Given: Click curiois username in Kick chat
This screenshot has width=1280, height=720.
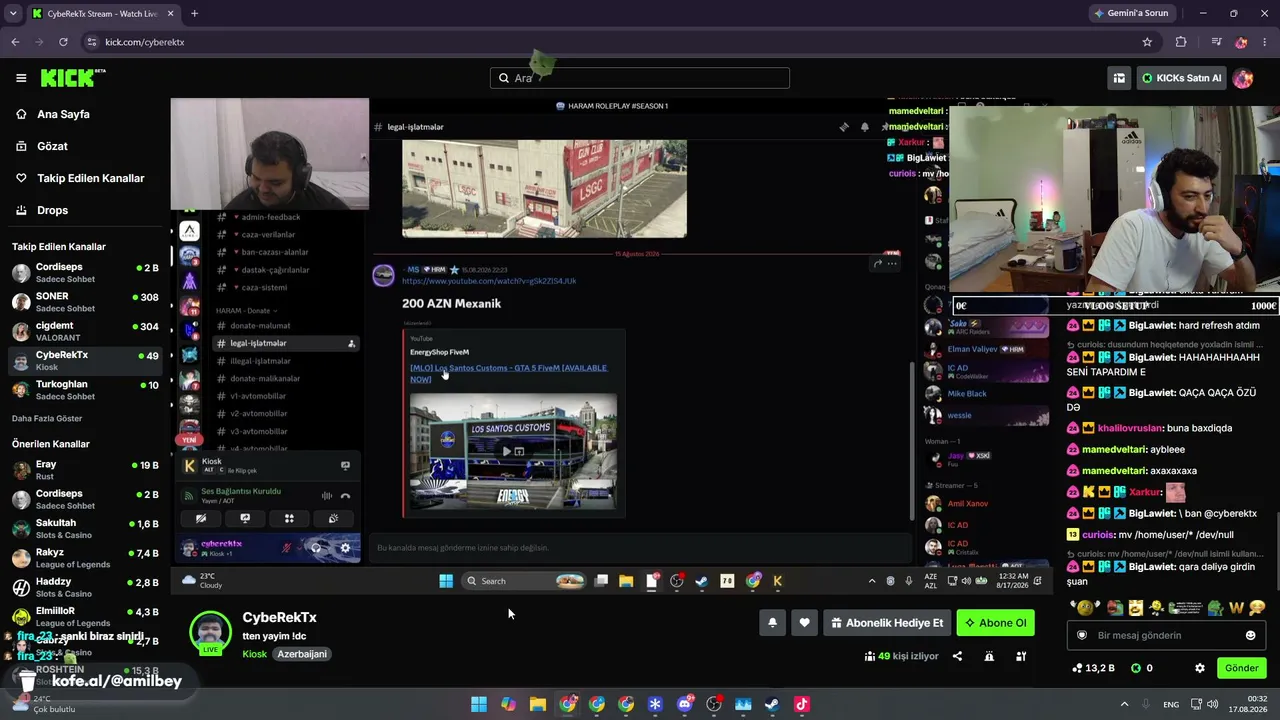Looking at the screenshot, I should point(1097,535).
